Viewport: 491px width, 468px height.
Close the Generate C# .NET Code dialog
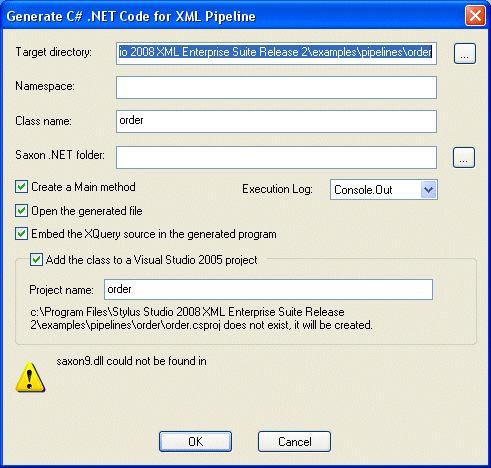tap(475, 16)
